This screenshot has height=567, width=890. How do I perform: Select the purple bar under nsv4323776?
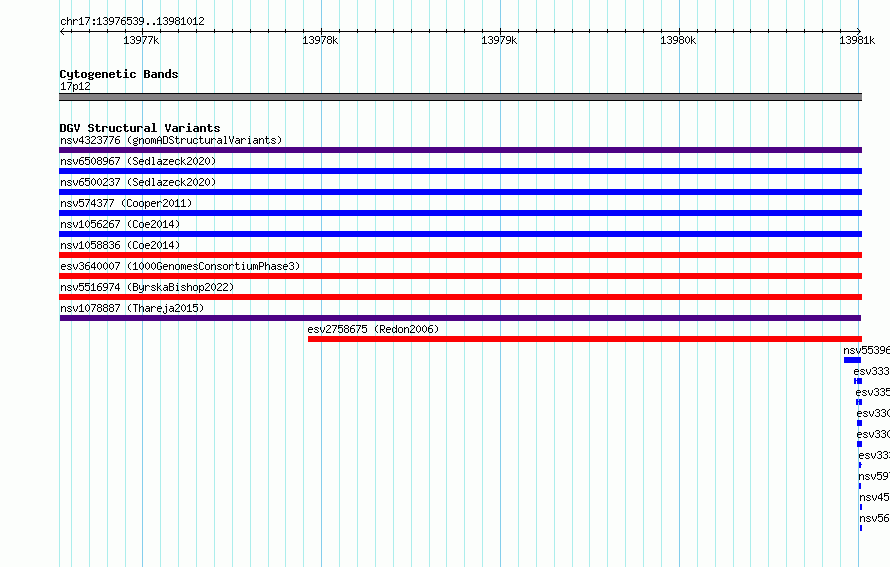(x=460, y=150)
